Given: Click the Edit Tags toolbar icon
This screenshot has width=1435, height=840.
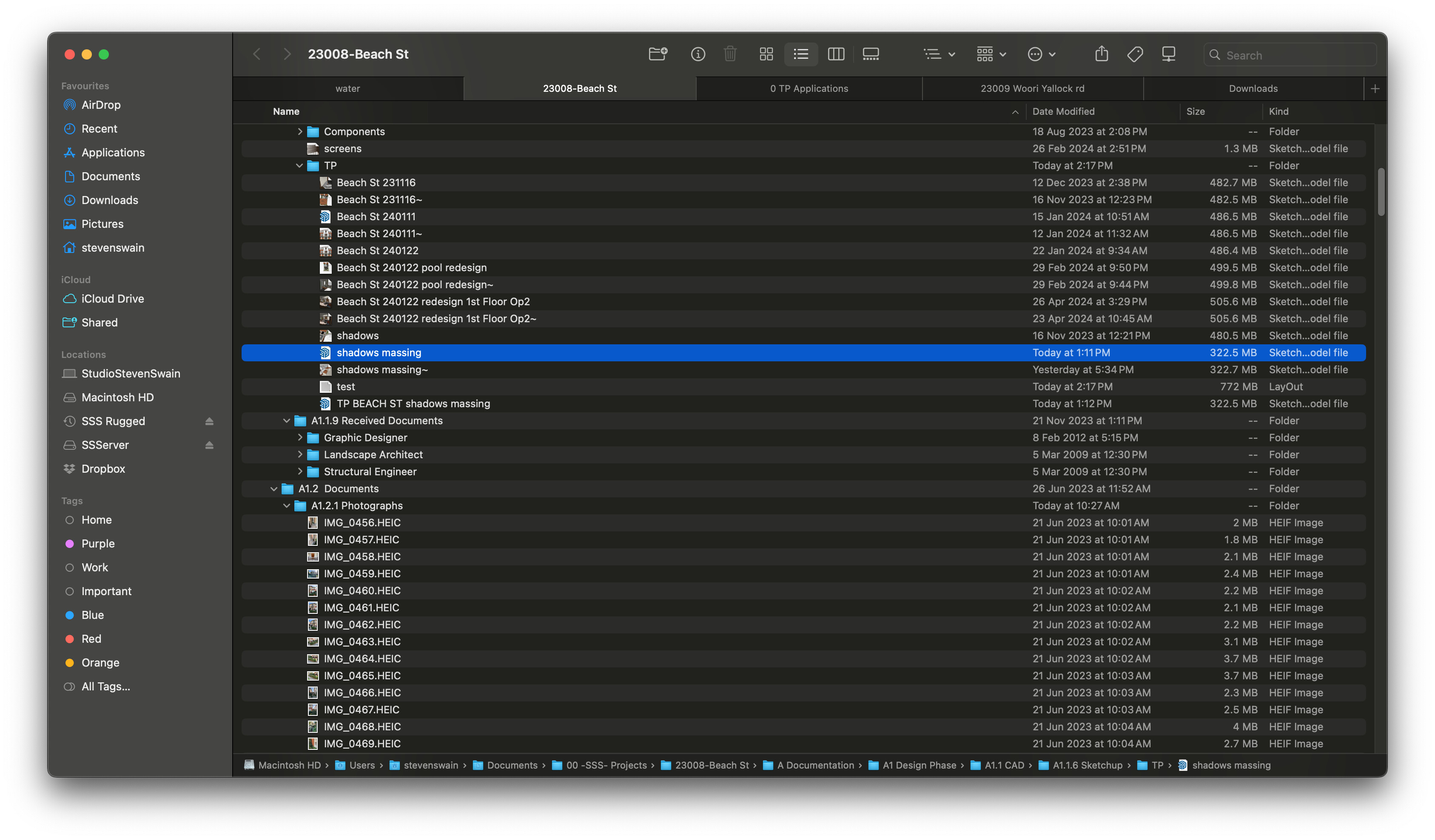Looking at the screenshot, I should (x=1134, y=54).
